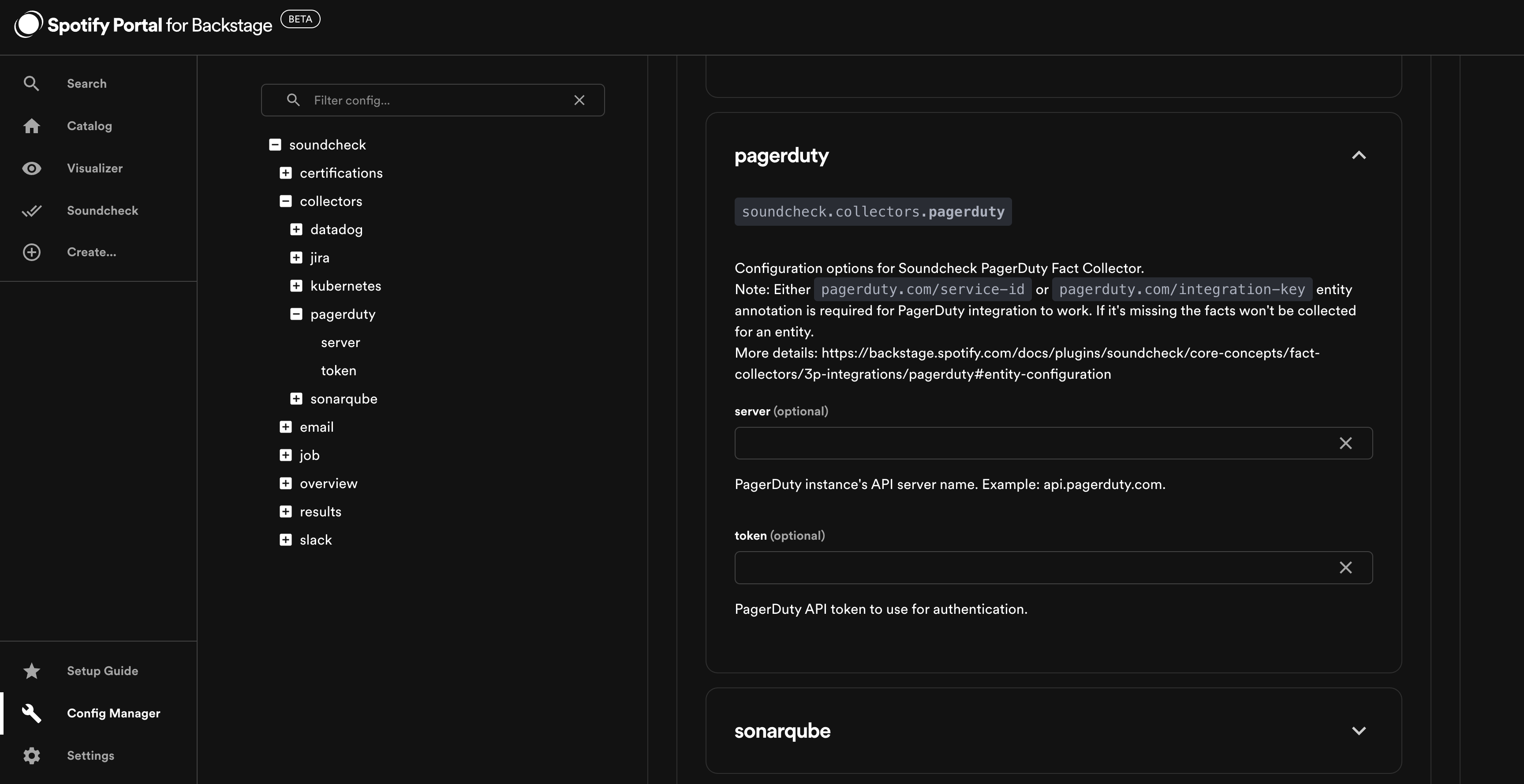This screenshot has width=1524, height=784.
Task: Open the Search menu item
Action: pyautogui.click(x=86, y=83)
